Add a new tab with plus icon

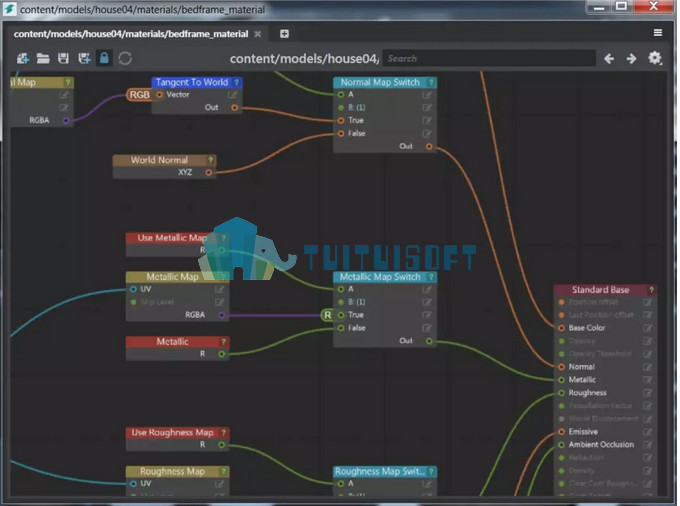pyautogui.click(x=284, y=34)
